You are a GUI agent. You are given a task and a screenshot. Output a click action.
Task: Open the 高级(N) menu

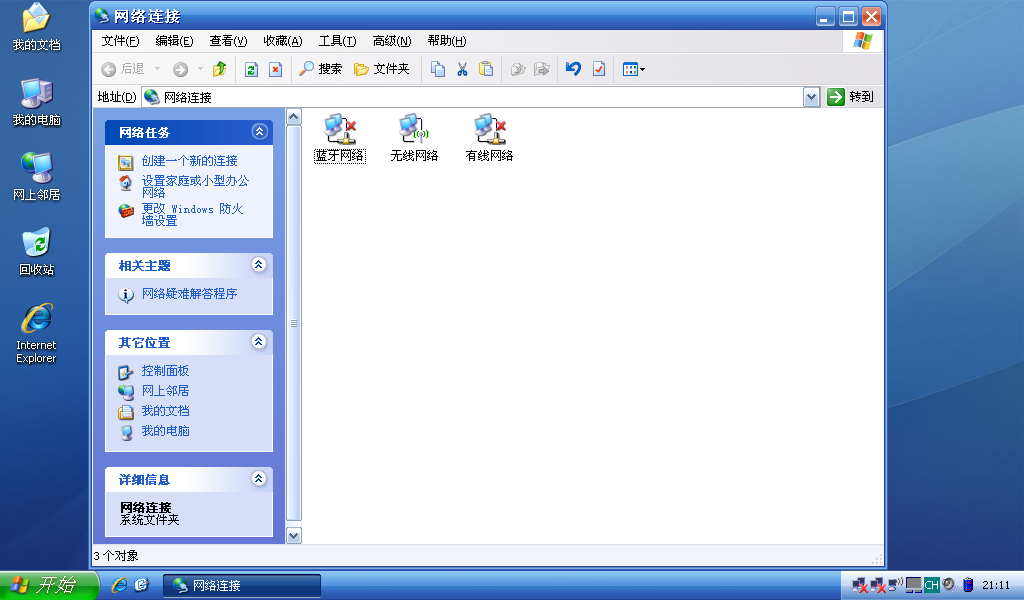point(391,41)
